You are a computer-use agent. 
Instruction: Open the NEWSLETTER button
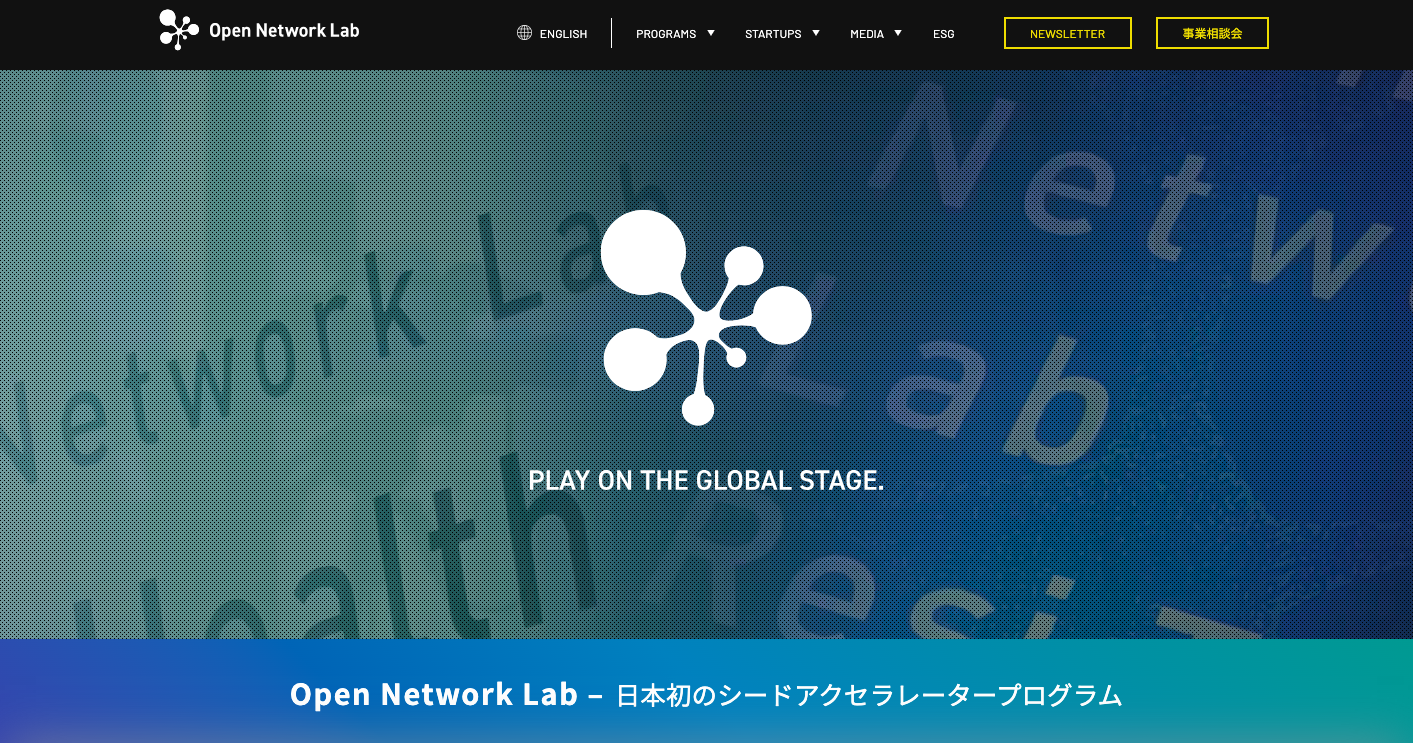pyautogui.click(x=1068, y=33)
